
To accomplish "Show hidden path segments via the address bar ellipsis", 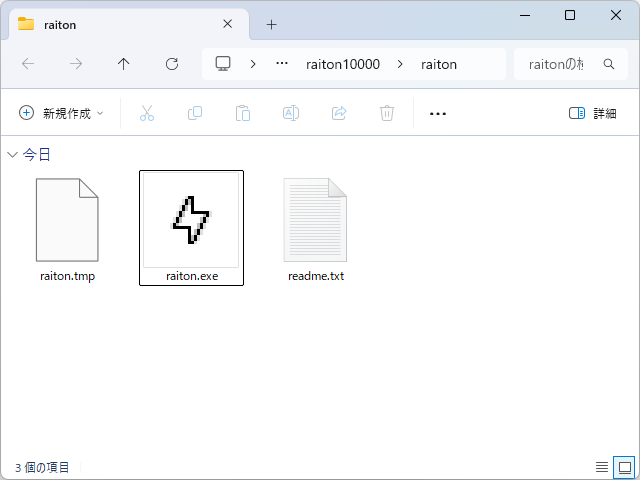I will [x=282, y=64].
